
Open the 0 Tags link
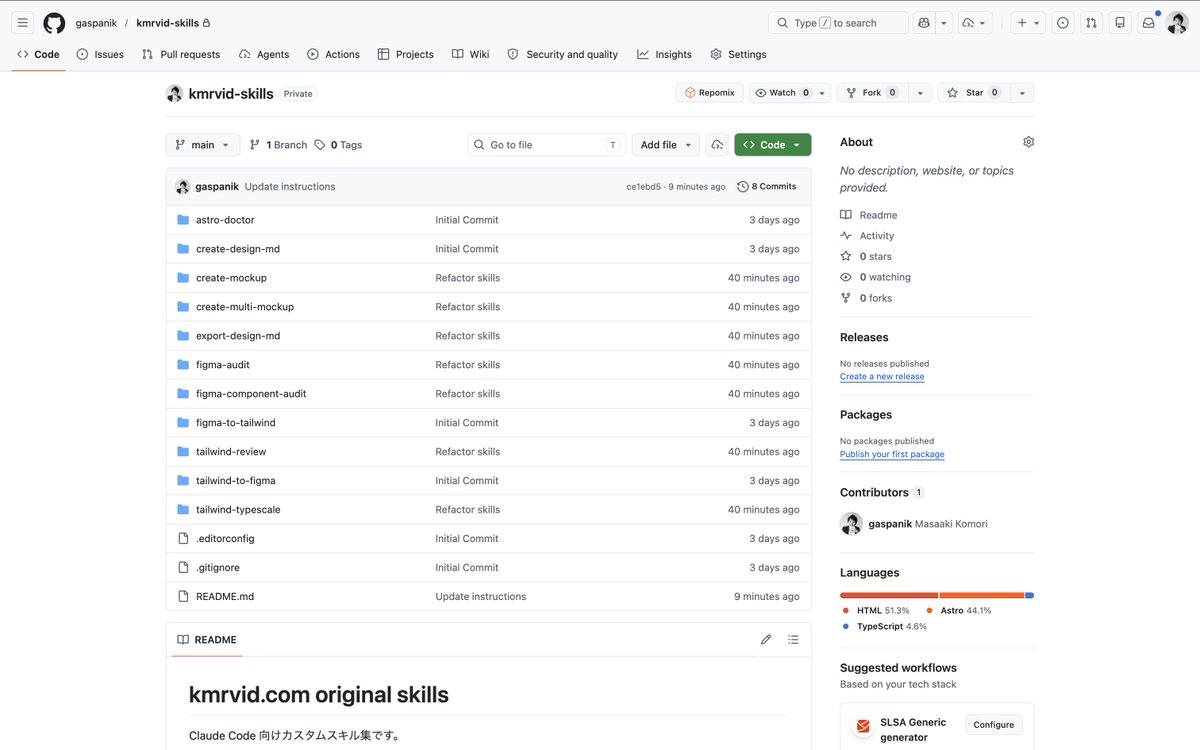click(338, 145)
